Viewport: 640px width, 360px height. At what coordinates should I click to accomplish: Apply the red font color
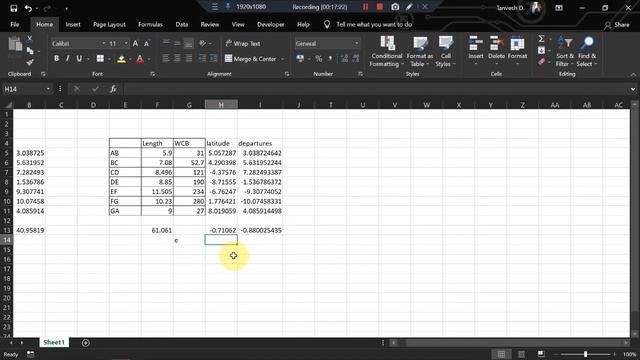pyautogui.click(x=140, y=59)
